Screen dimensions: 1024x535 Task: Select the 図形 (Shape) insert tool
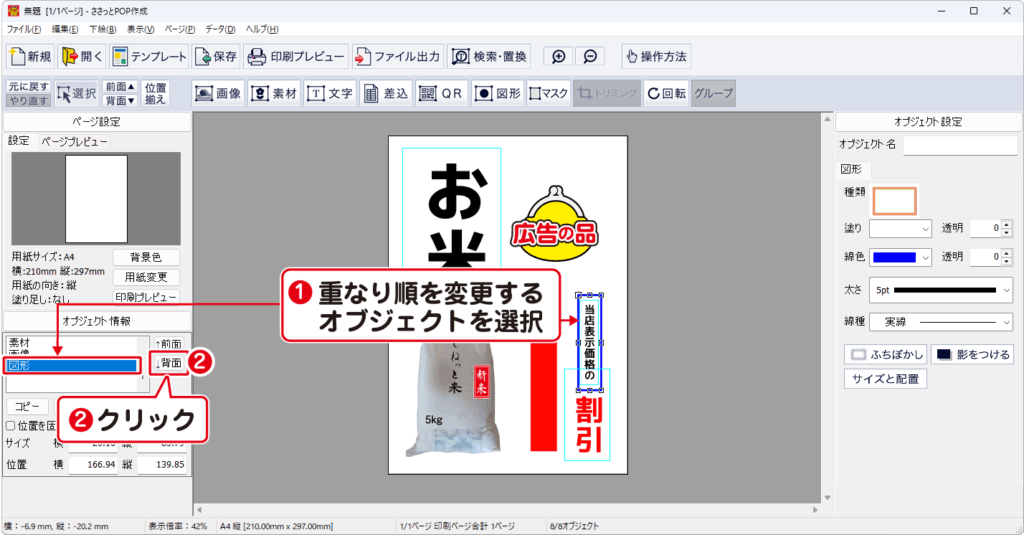point(497,93)
